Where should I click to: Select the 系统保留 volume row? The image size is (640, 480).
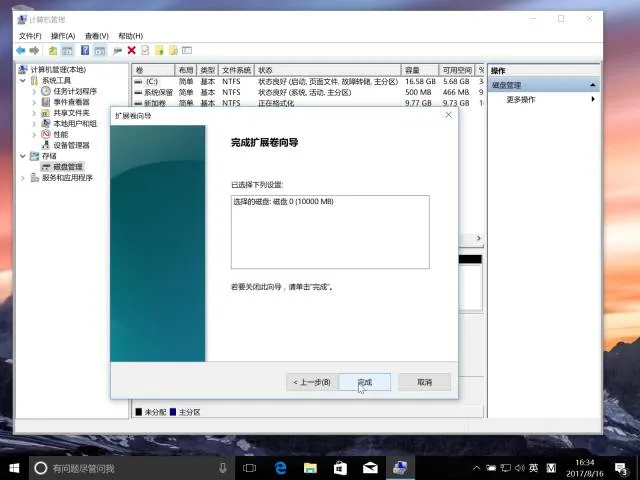(x=308, y=92)
